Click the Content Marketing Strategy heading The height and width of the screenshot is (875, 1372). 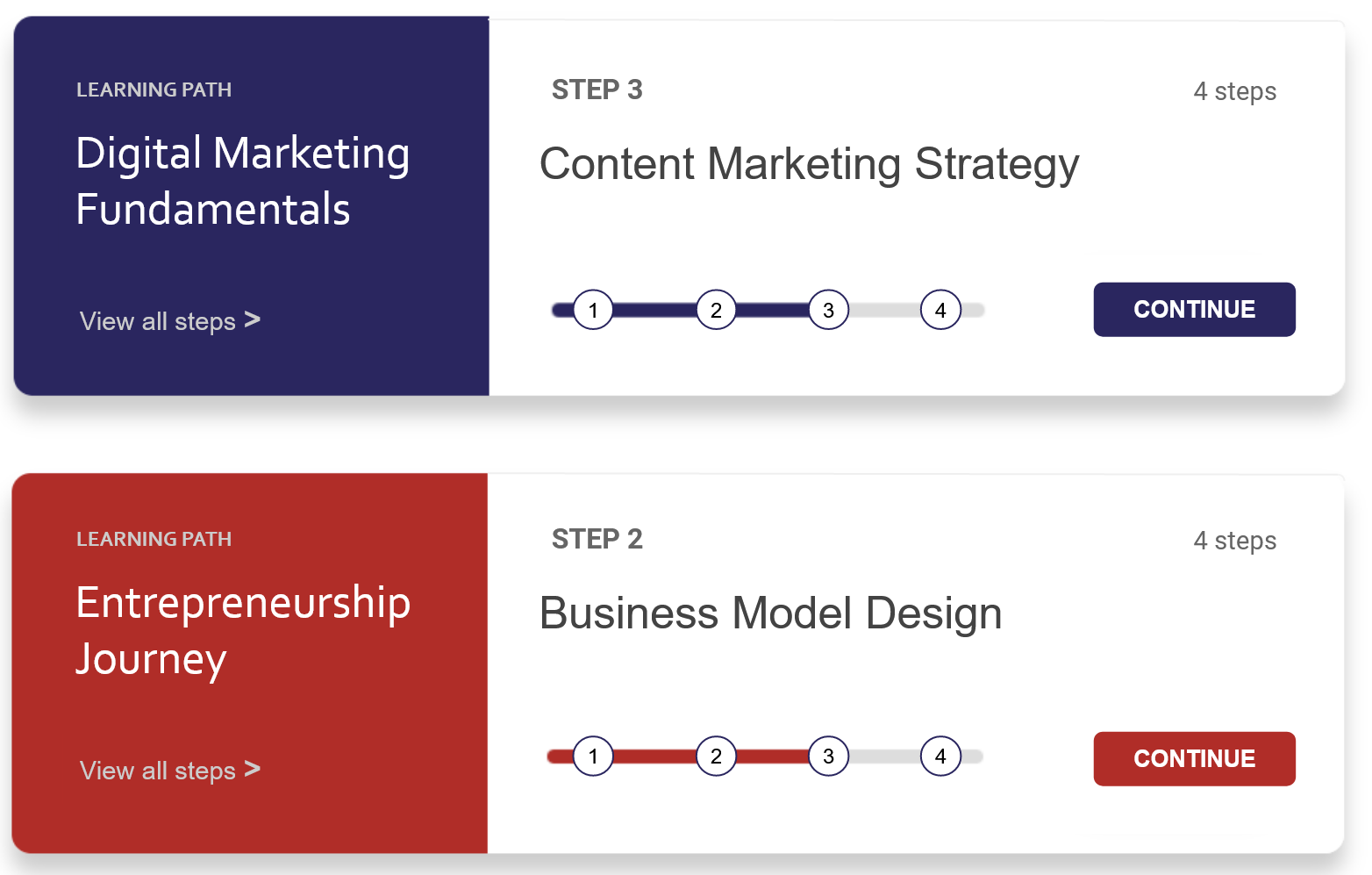[809, 165]
